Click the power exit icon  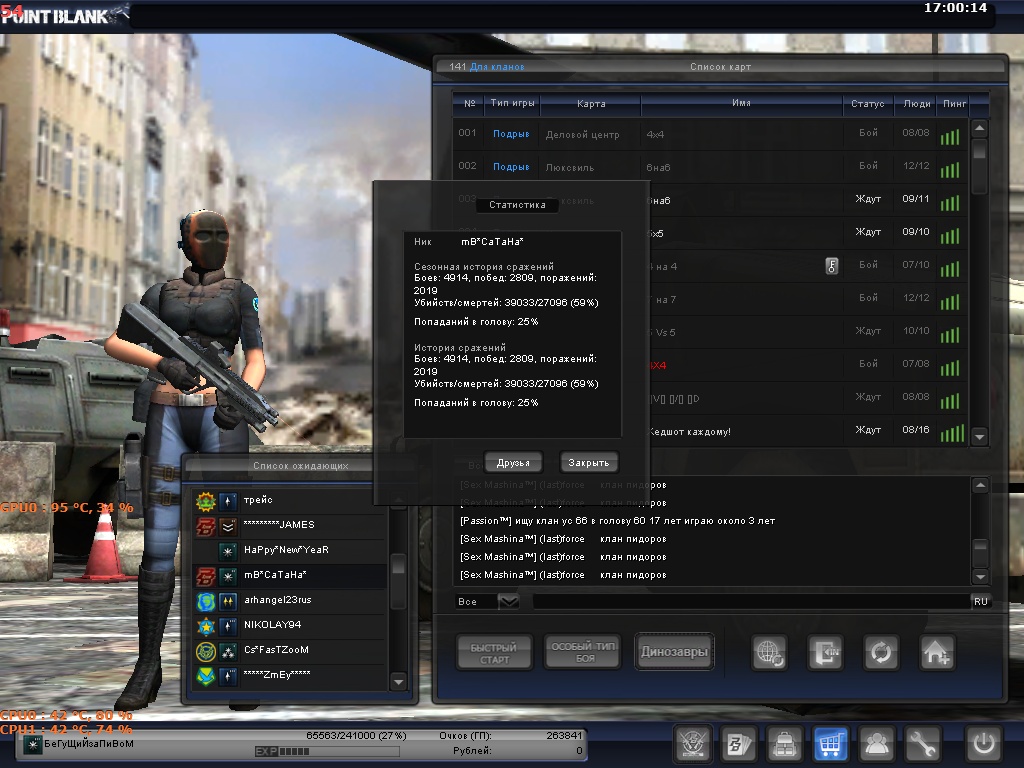point(984,743)
